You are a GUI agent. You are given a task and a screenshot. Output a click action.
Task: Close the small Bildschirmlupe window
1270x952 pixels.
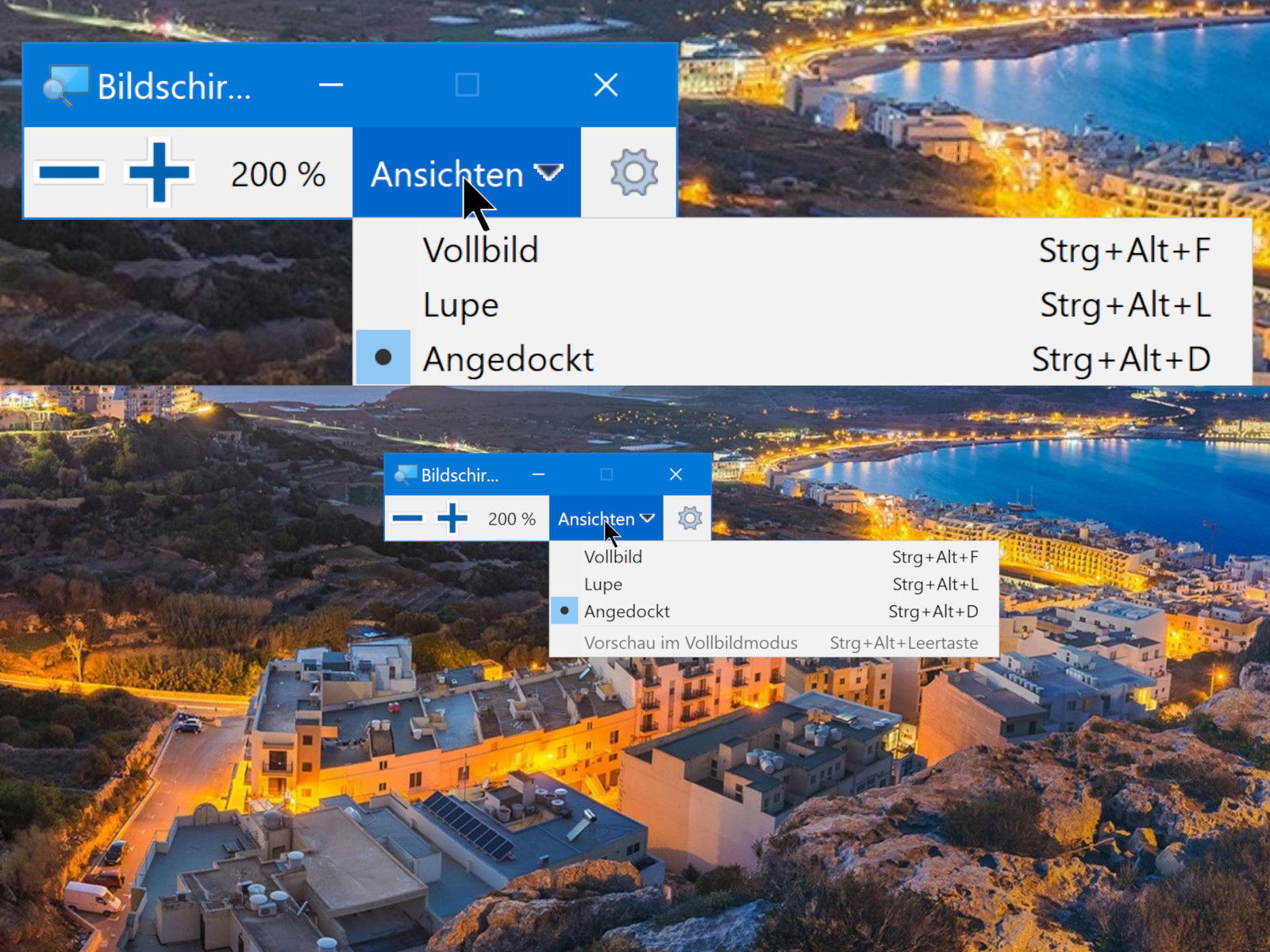point(675,474)
